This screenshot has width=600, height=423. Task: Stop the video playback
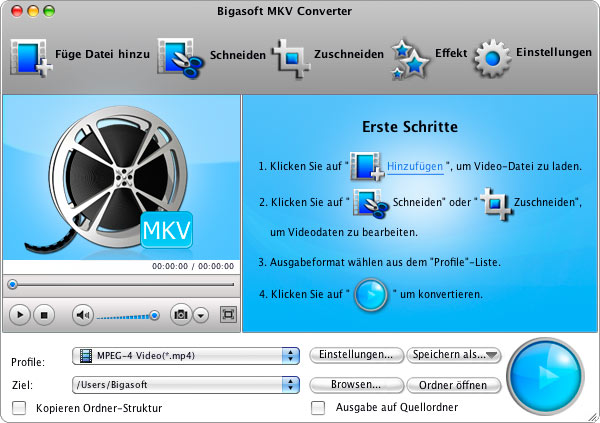click(44, 315)
